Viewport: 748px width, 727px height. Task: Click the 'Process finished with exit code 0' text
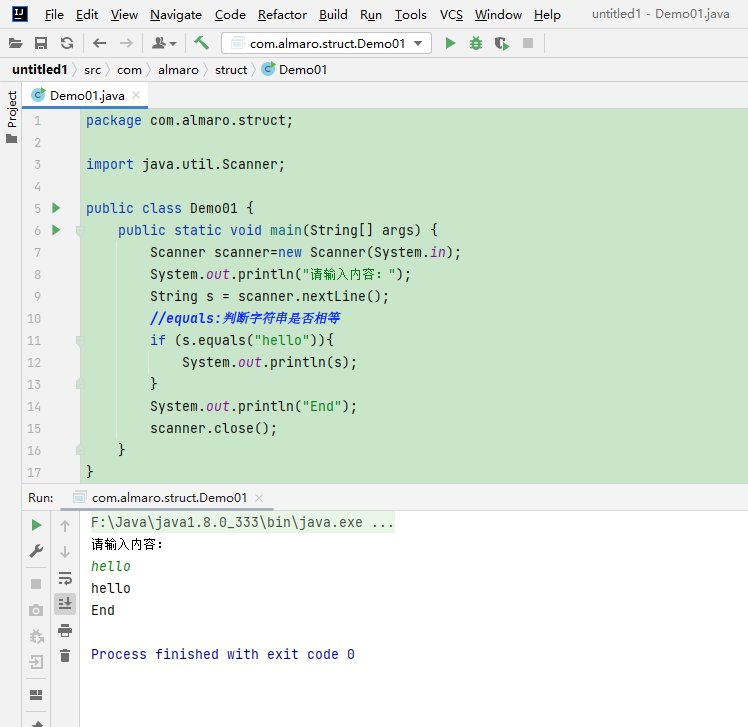(223, 654)
